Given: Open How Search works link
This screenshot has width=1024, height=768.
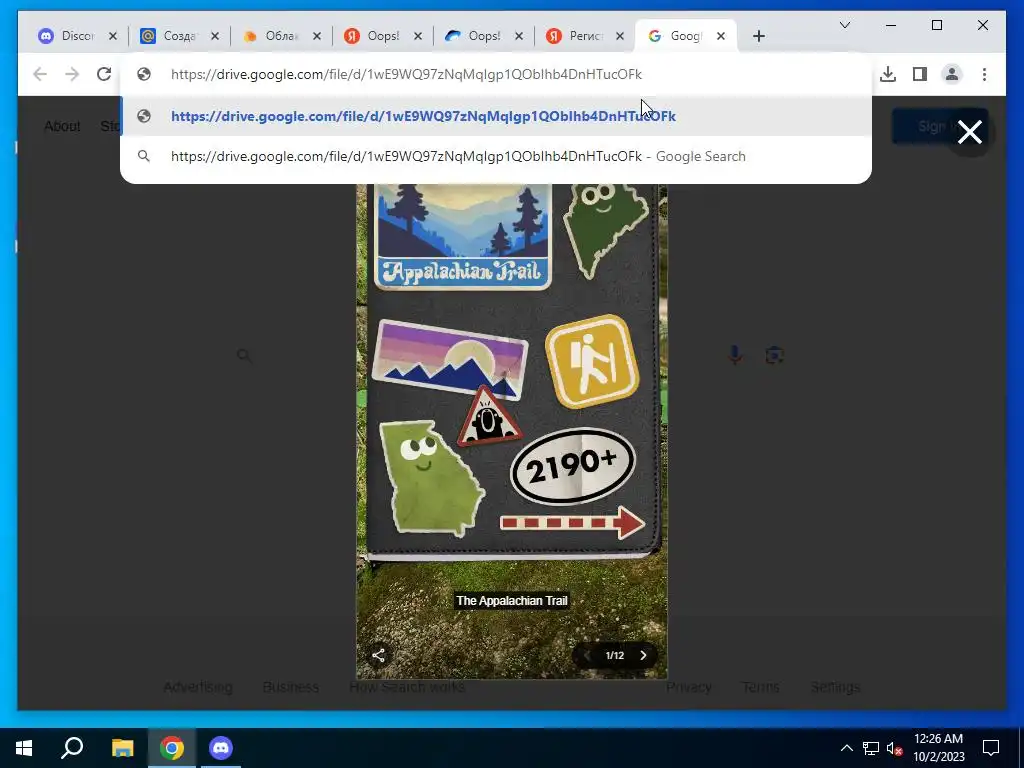Looking at the screenshot, I should [407, 687].
